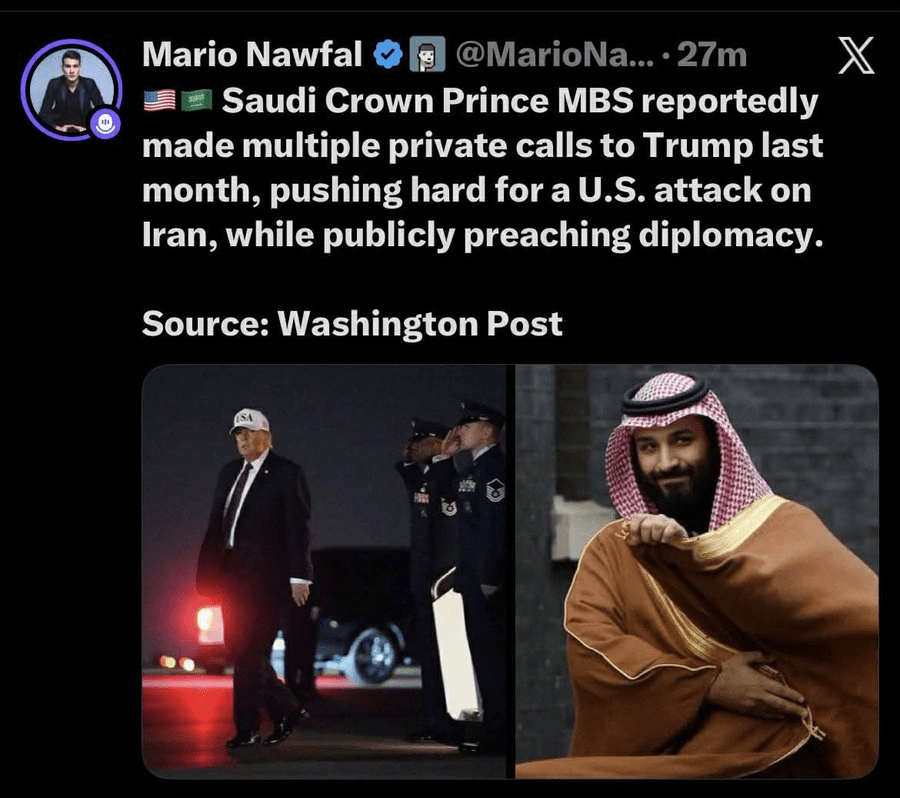Open the left photo with the USA cap
Screen dimensions: 900x798
click(x=324, y=572)
